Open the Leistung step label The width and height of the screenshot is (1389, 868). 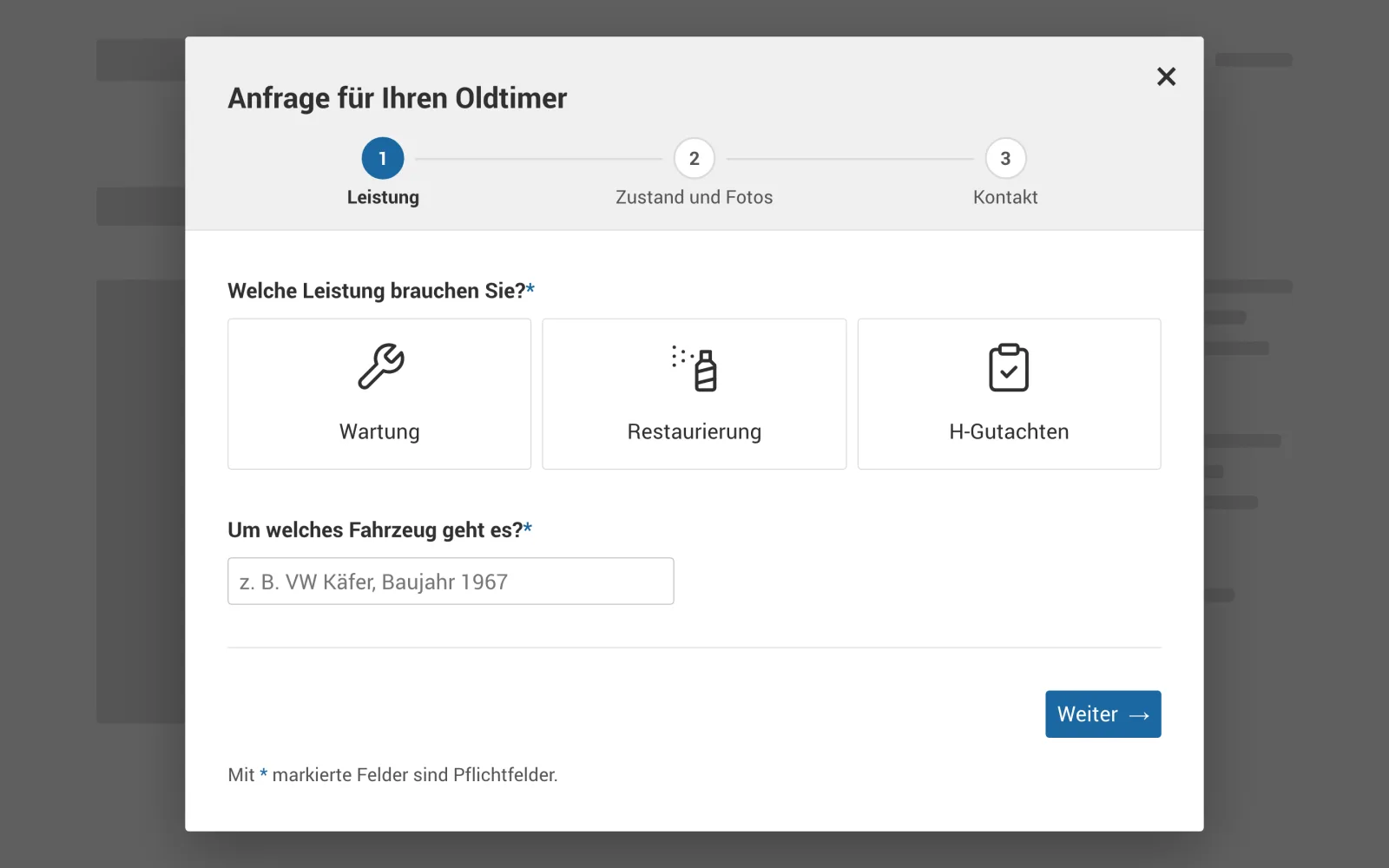click(x=383, y=197)
